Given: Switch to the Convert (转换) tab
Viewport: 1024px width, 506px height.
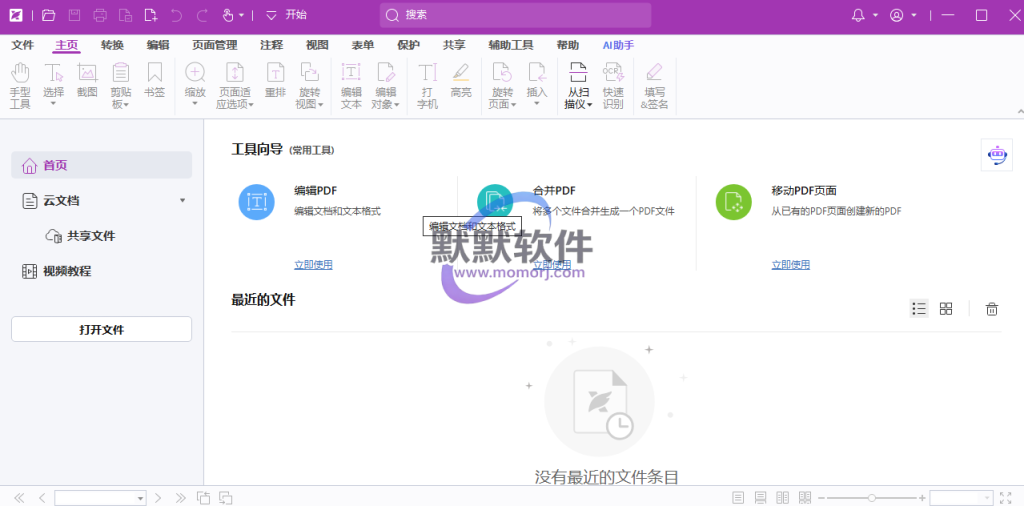Looking at the screenshot, I should point(112,45).
